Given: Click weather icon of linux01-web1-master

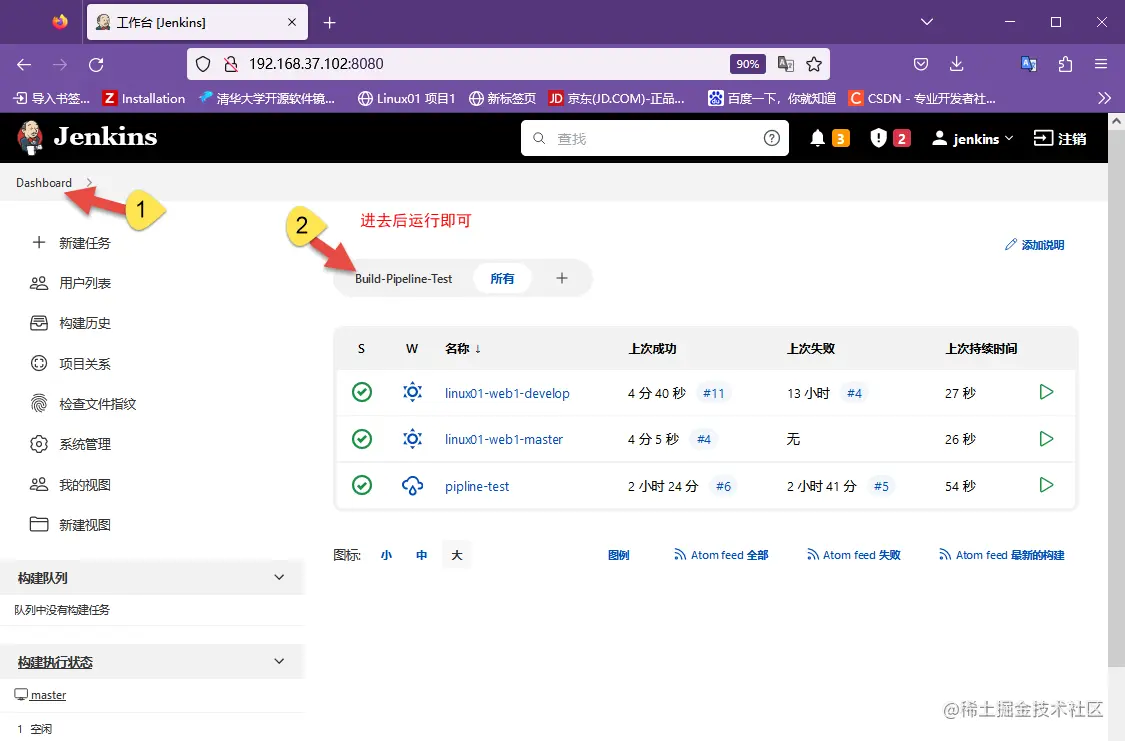Looking at the screenshot, I should (412, 438).
